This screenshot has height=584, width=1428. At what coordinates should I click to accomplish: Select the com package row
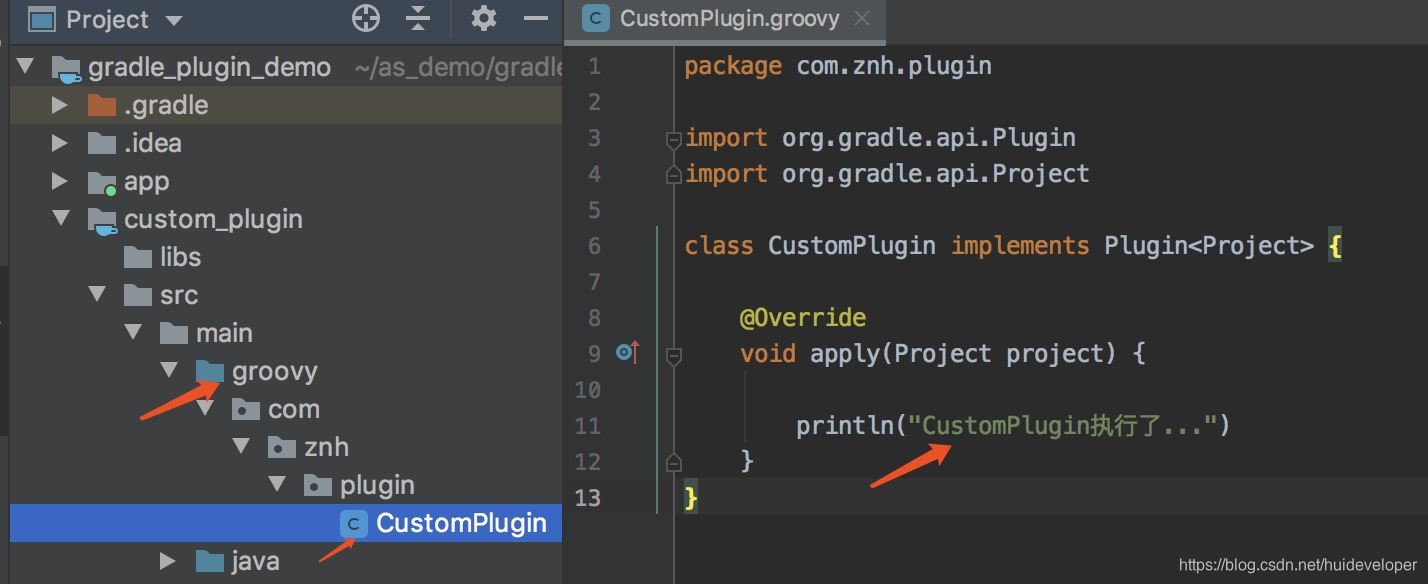tap(286, 409)
